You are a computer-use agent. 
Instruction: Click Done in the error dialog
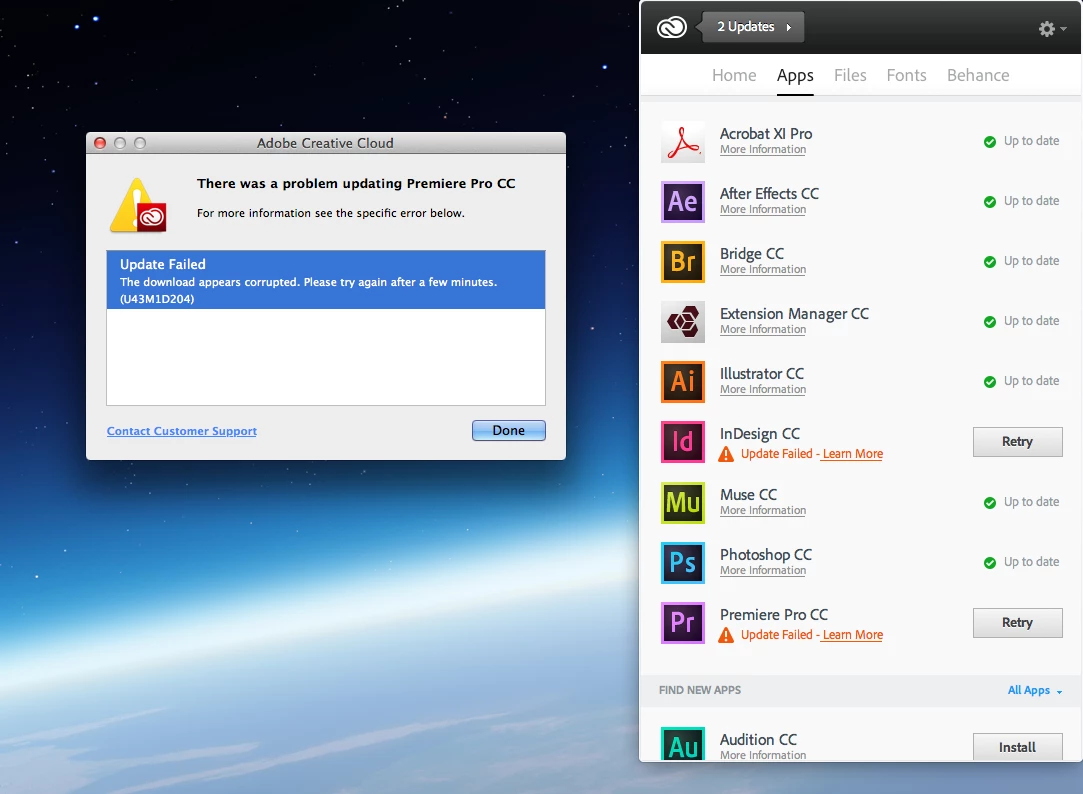(508, 430)
